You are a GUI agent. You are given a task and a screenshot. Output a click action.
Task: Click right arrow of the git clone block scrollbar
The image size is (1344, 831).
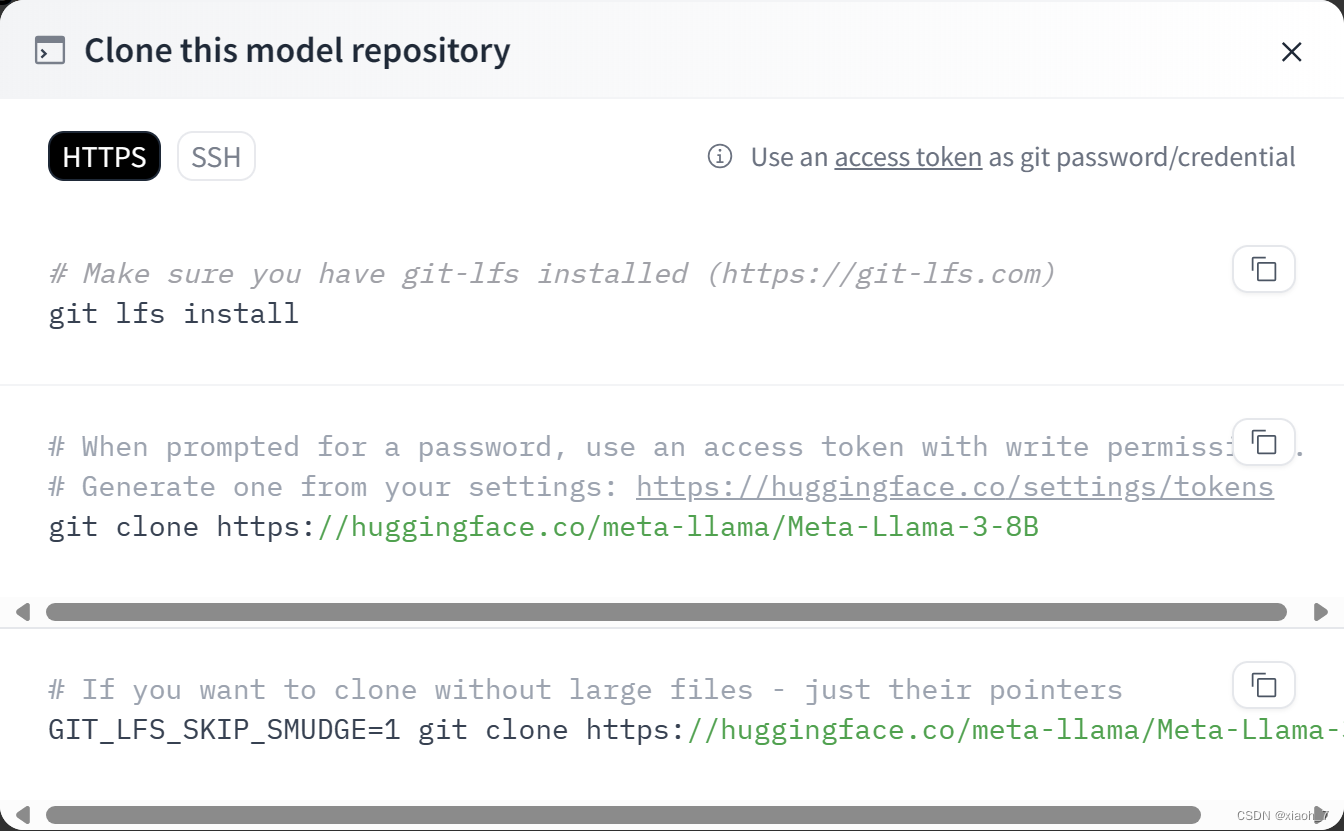coord(1321,611)
